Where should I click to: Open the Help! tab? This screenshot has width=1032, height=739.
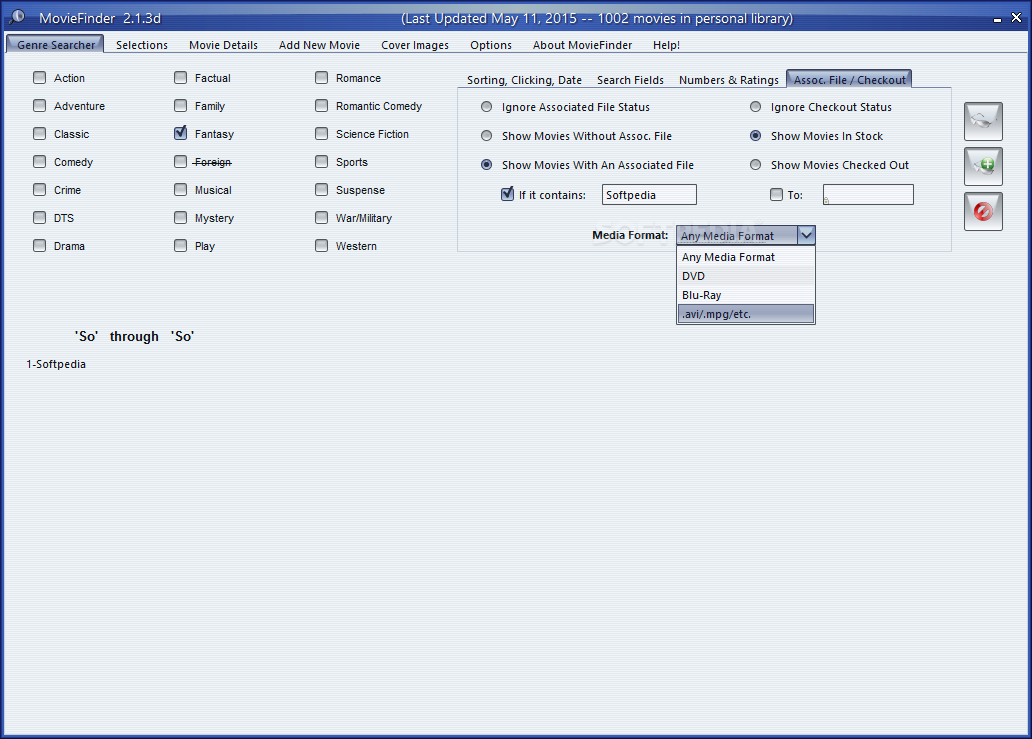pyautogui.click(x=666, y=45)
